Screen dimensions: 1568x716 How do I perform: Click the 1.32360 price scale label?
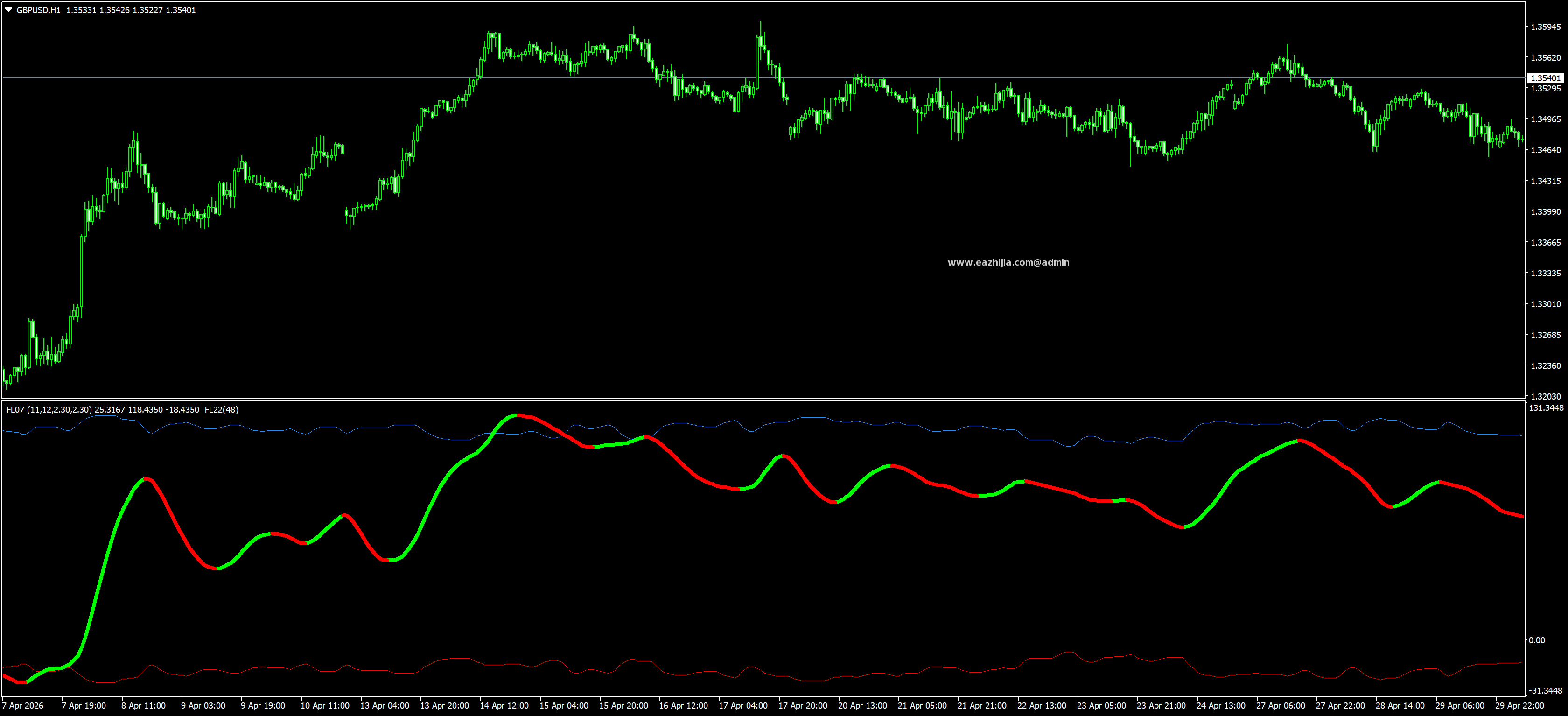pos(1546,366)
